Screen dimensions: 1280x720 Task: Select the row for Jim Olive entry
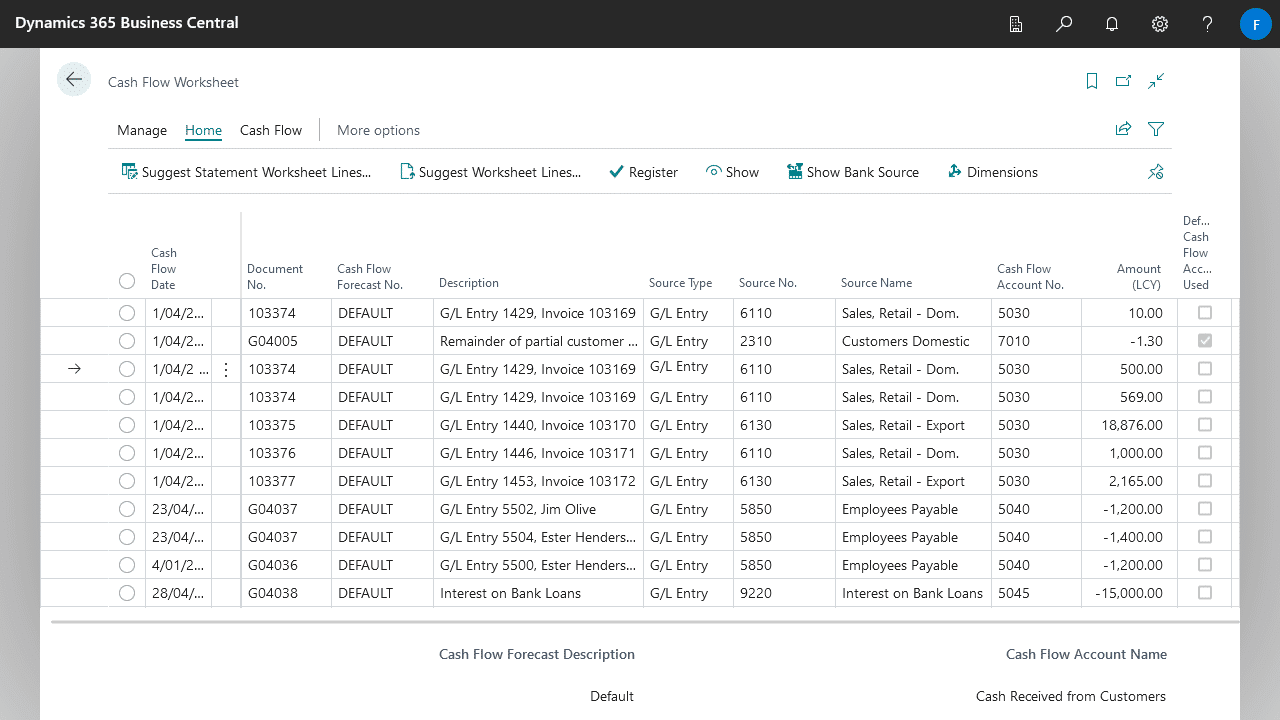click(126, 509)
